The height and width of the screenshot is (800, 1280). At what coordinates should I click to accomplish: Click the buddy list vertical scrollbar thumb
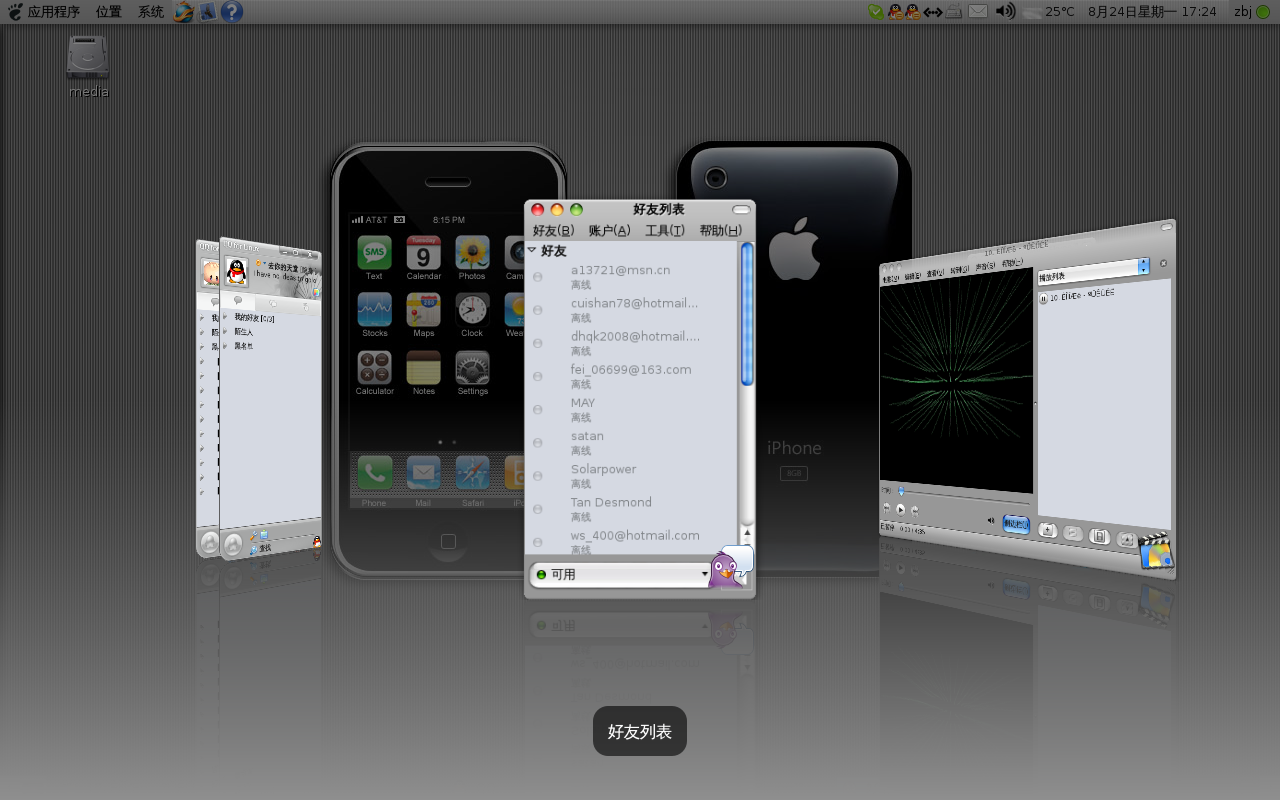[747, 314]
